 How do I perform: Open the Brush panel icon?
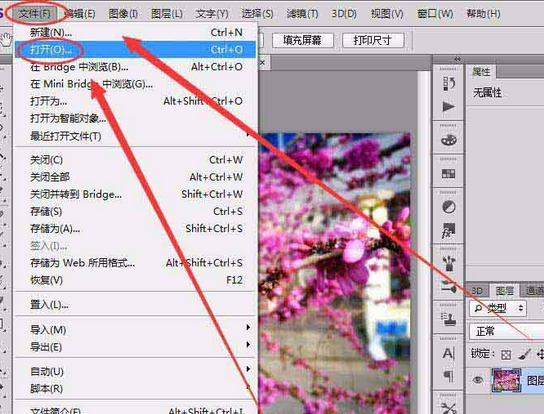coord(449,264)
